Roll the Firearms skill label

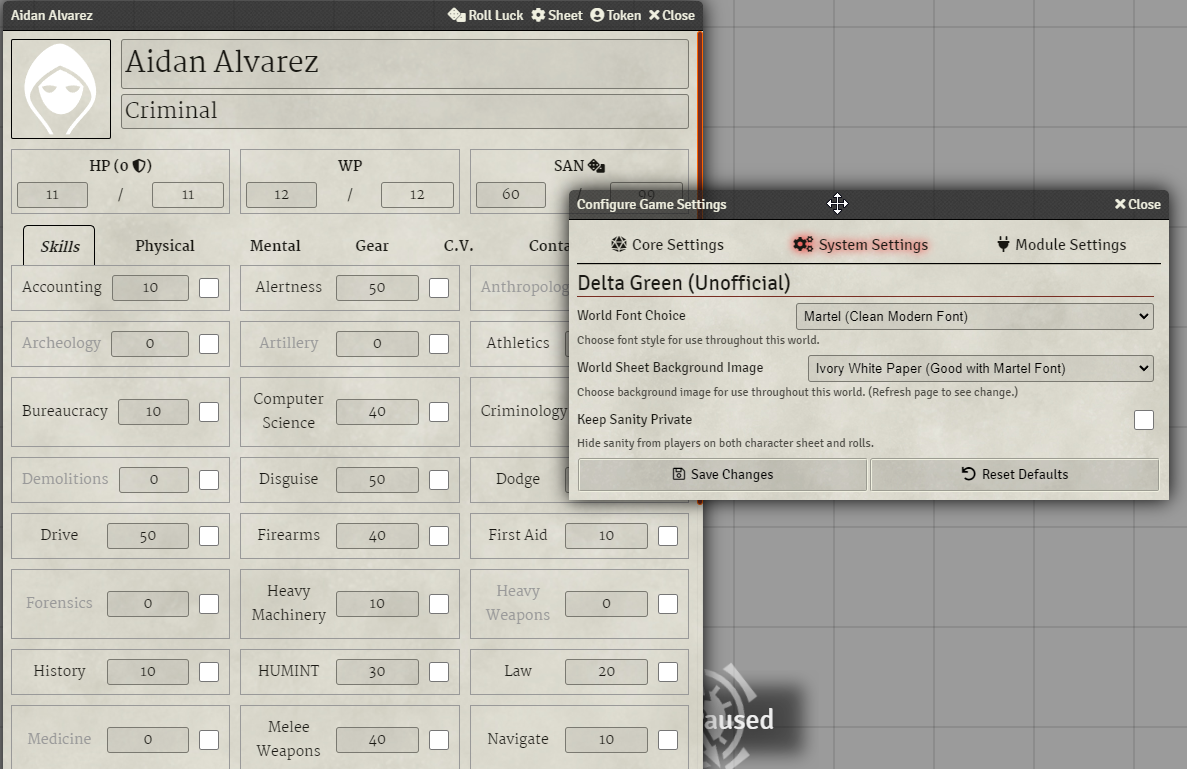[x=288, y=534]
